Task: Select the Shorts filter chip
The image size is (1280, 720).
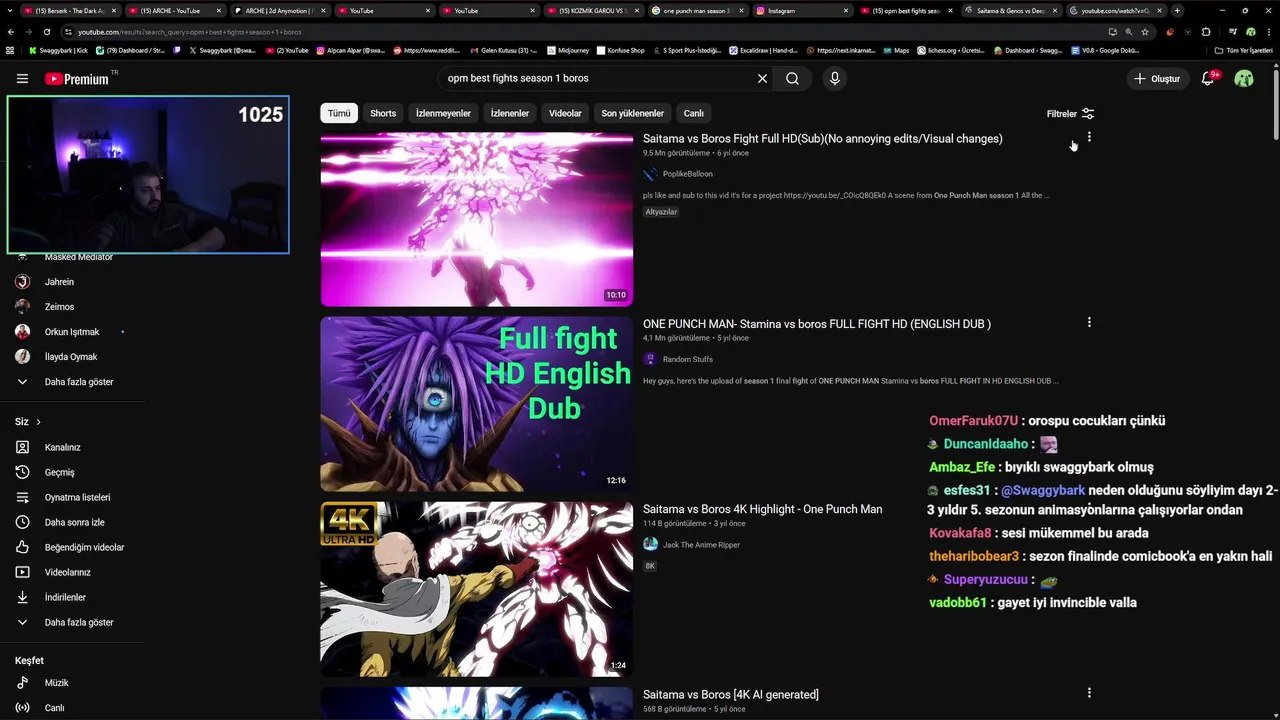Action: tap(383, 113)
